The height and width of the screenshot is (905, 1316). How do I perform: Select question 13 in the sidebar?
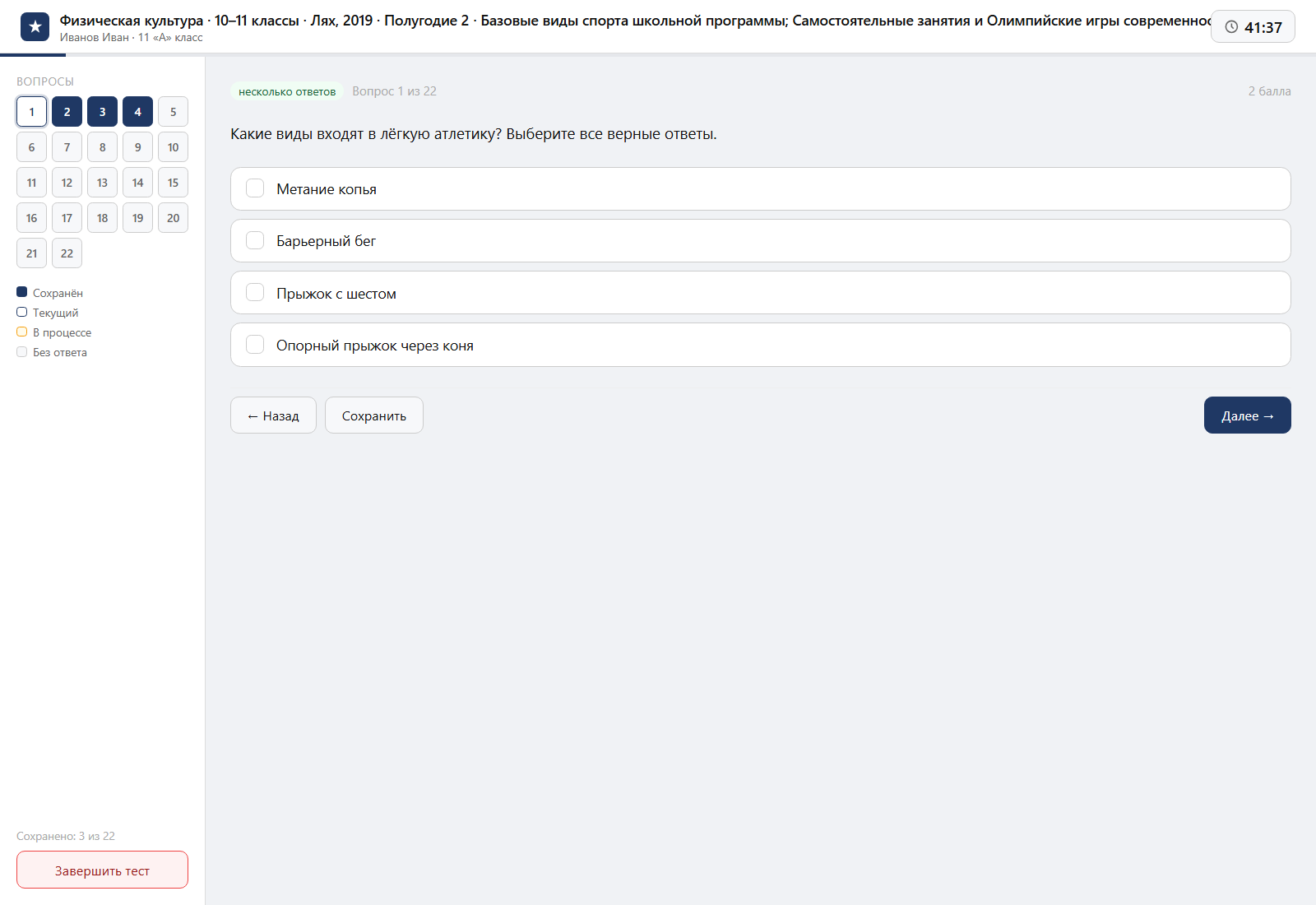102,183
